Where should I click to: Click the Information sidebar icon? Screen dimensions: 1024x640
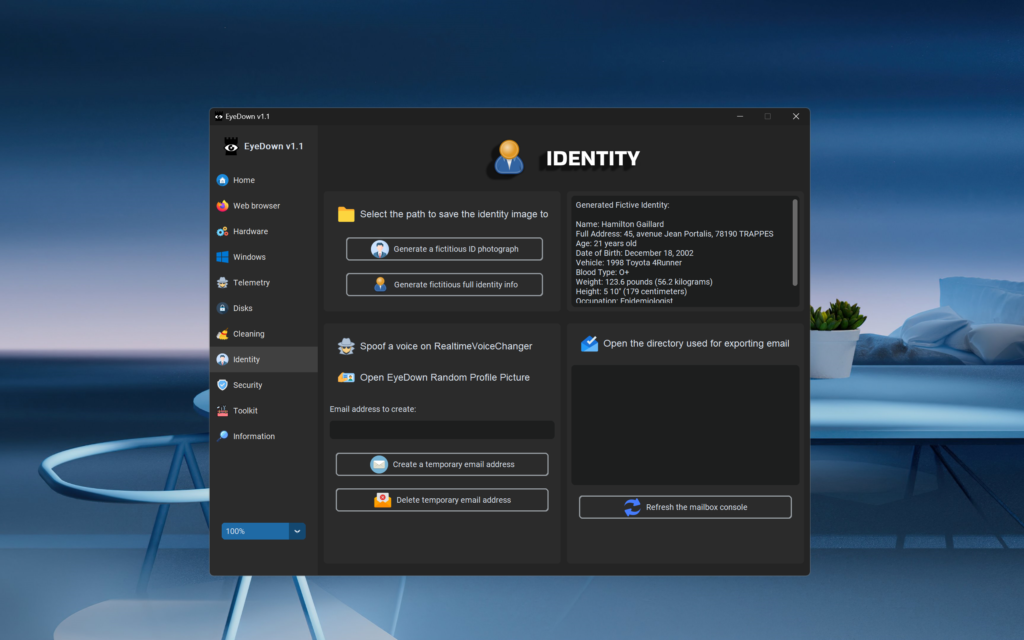(222, 436)
